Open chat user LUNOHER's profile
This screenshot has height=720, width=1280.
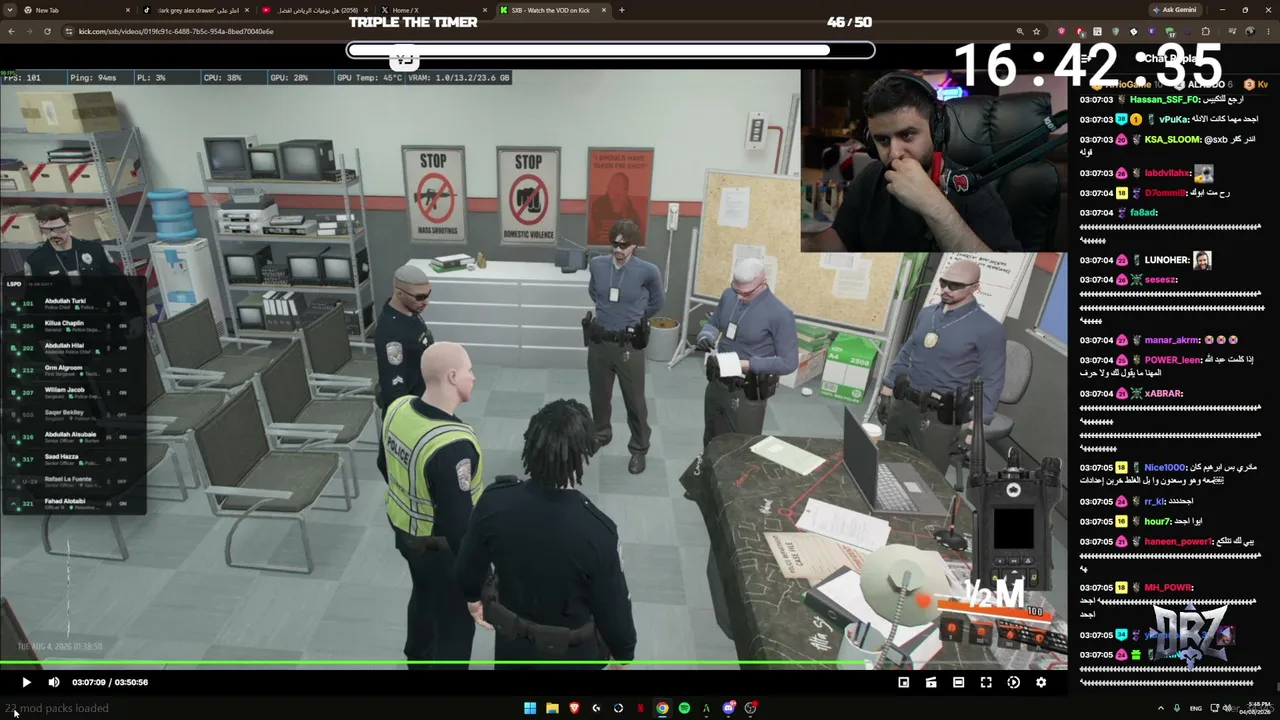pos(1166,260)
